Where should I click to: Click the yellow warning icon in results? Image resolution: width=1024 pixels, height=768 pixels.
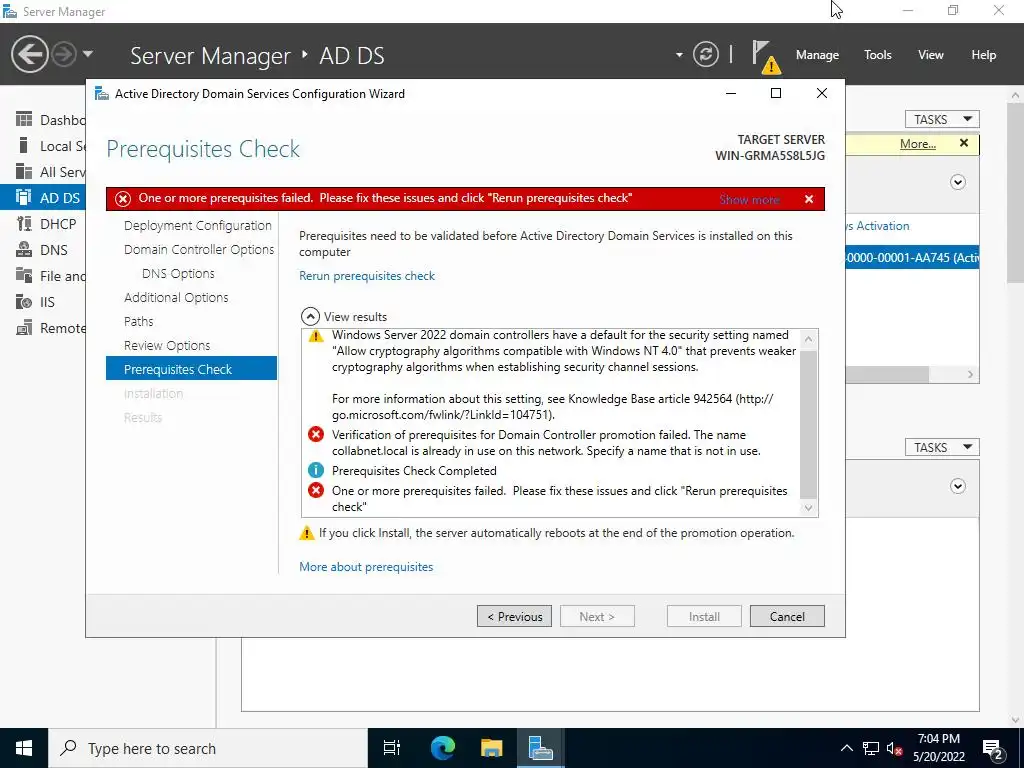click(x=316, y=336)
